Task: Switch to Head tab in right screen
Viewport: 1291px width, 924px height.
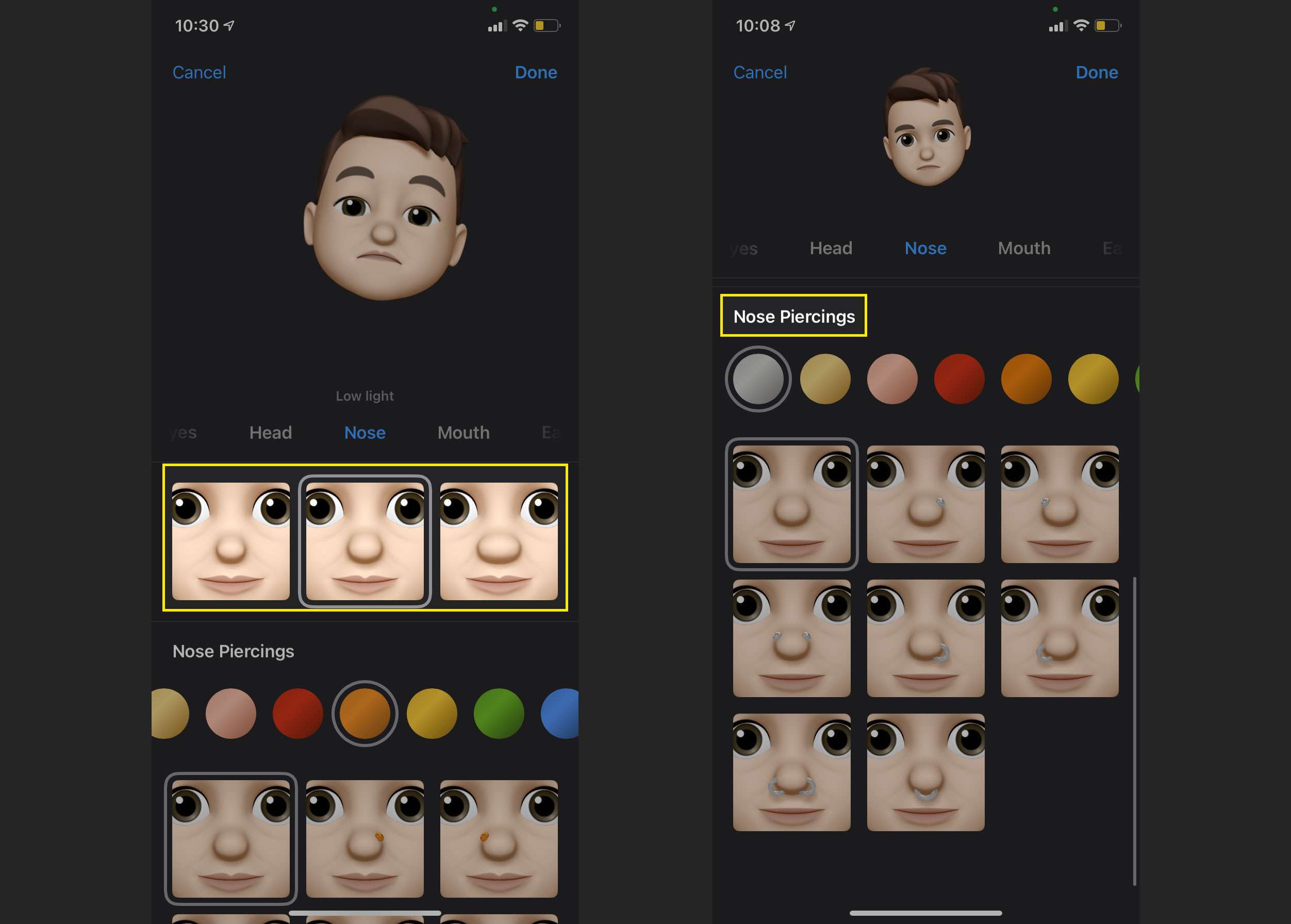Action: pos(831,248)
